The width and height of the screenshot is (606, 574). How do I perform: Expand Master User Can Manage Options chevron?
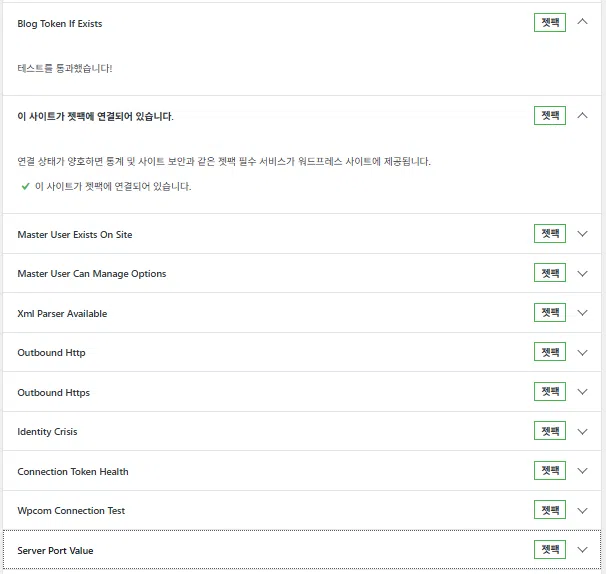coord(582,274)
